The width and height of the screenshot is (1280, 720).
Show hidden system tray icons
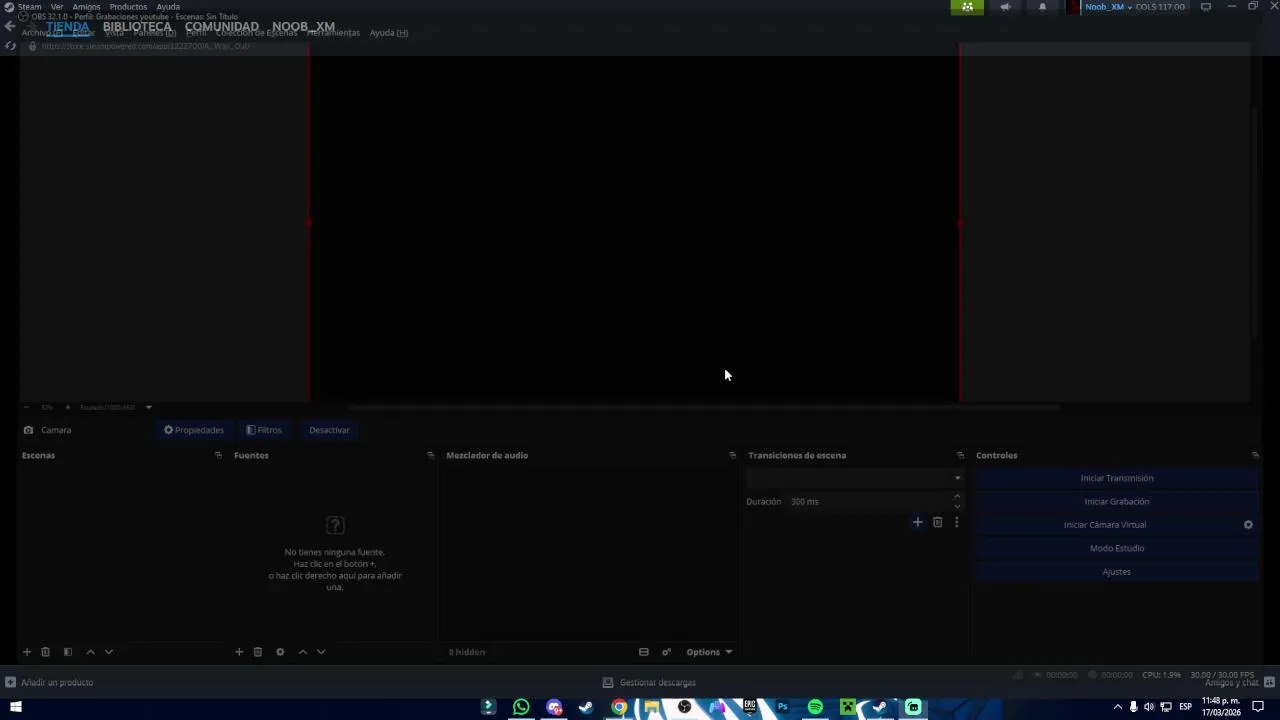1117,707
